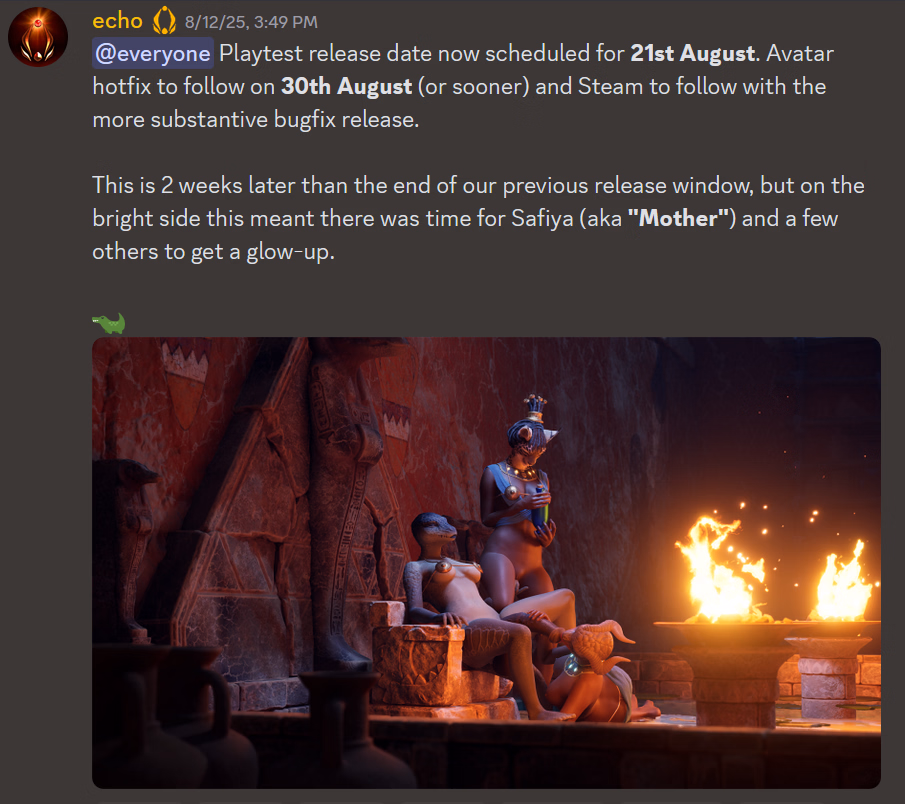Click the word Steam in the message
This screenshot has width=905, height=804.
(611, 87)
